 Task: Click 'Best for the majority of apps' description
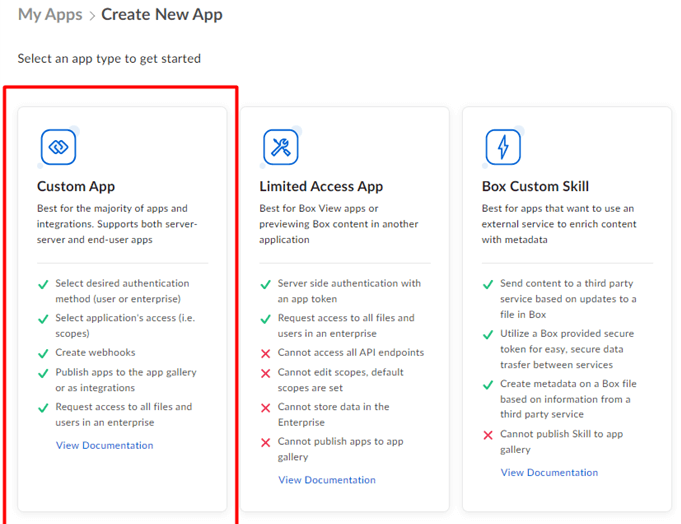(117, 224)
